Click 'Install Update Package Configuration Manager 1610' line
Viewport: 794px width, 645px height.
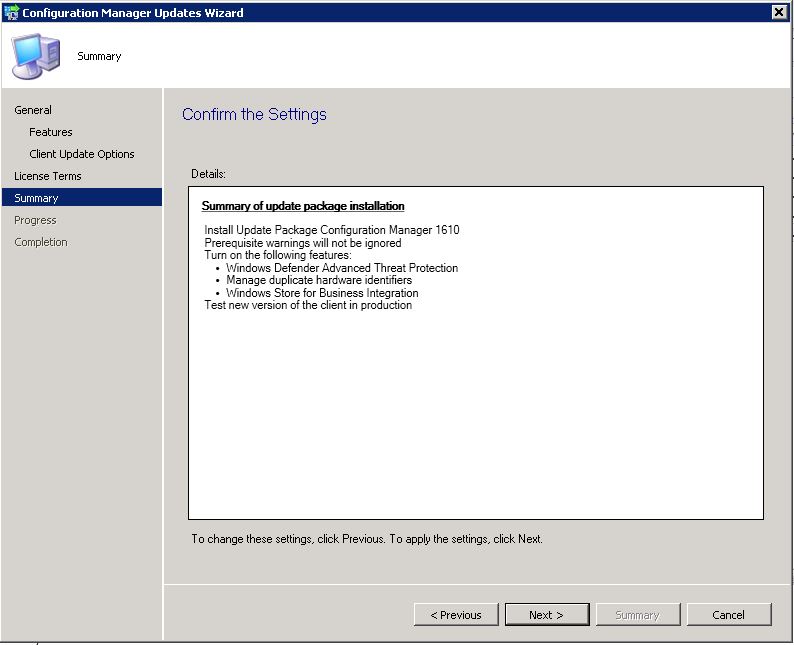tap(332, 230)
